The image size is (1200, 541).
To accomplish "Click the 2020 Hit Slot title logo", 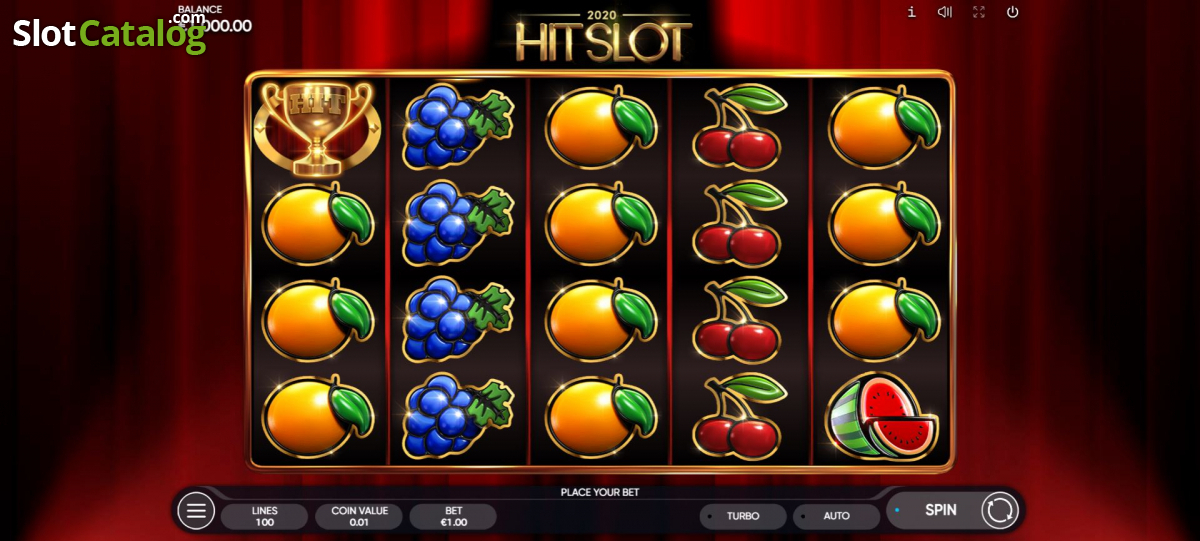I will 603,36.
